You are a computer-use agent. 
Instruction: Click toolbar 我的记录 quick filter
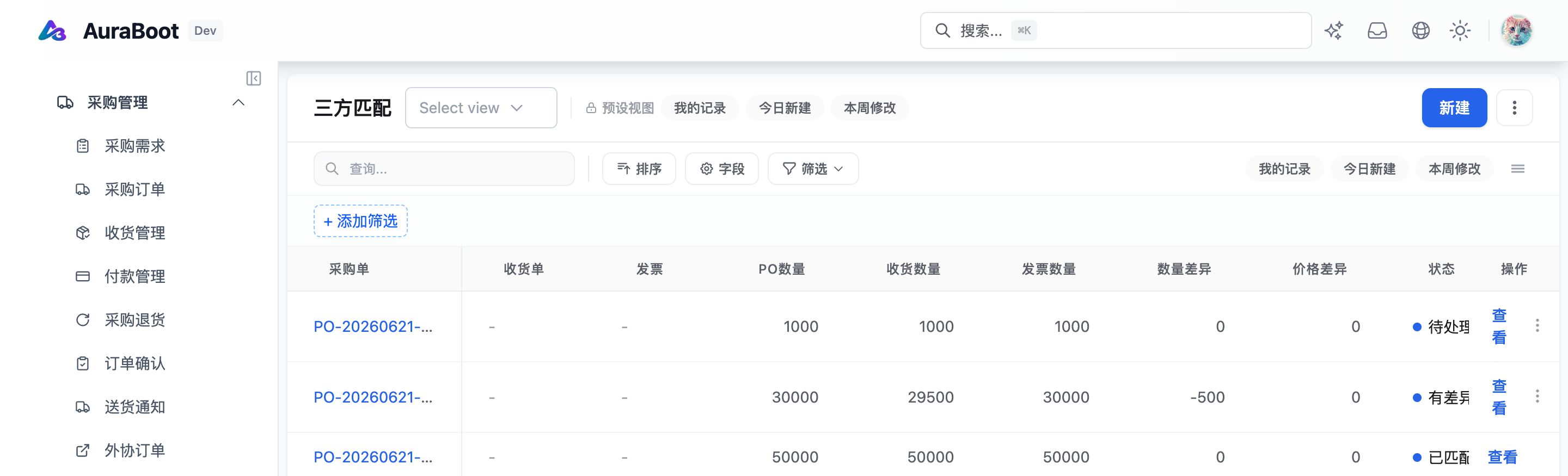pos(1284,169)
